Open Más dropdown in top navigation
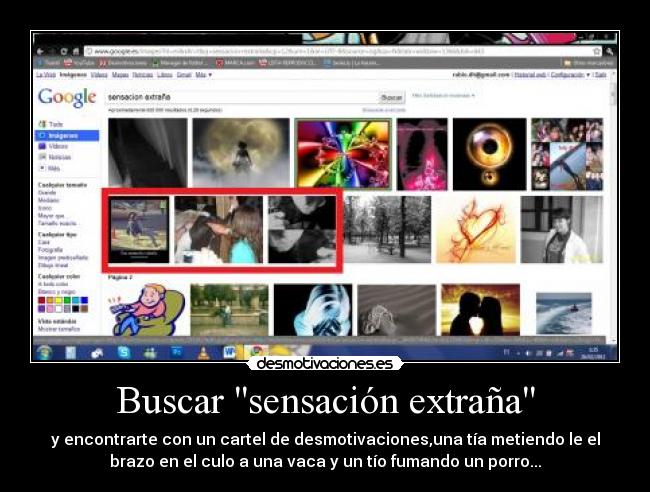 pos(204,75)
